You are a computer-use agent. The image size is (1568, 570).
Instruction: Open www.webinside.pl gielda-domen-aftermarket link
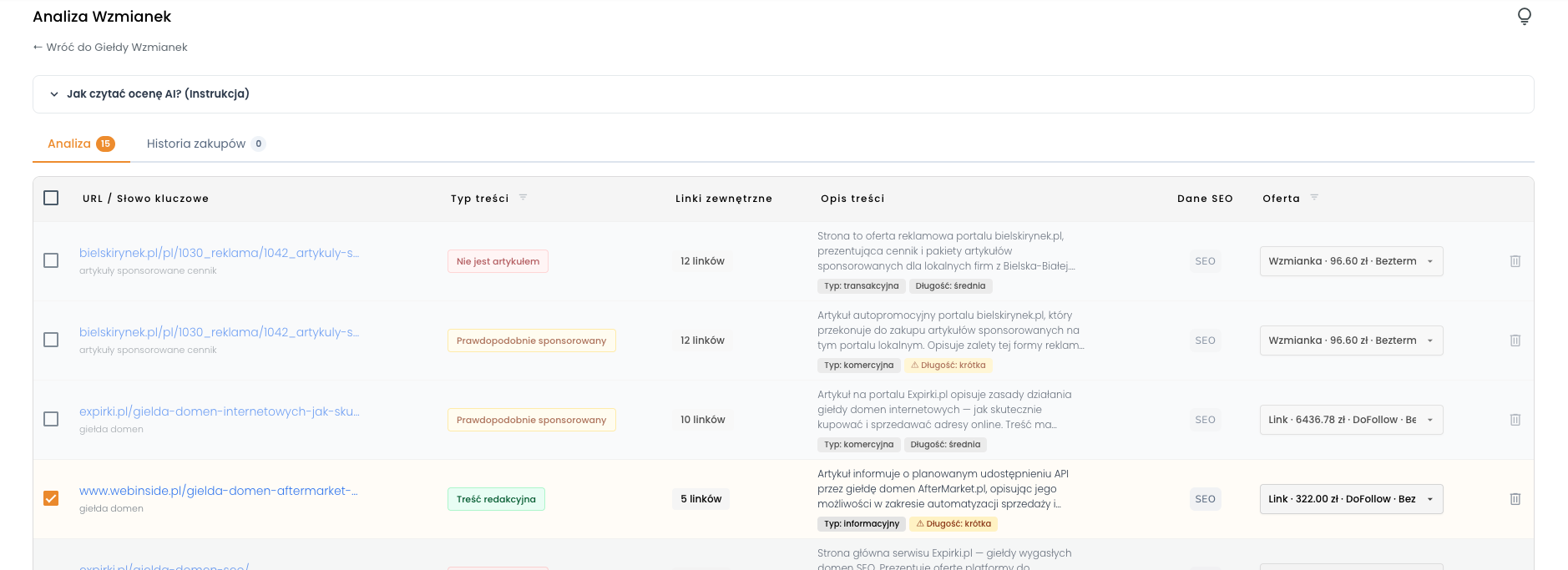tap(219, 491)
